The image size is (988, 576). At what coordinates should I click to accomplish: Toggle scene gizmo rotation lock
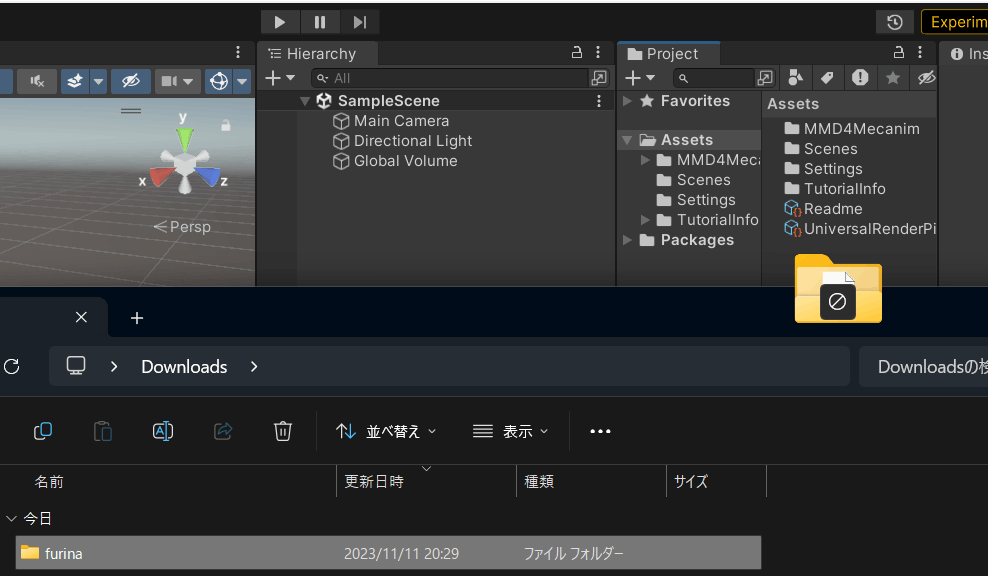pyautogui.click(x=226, y=125)
